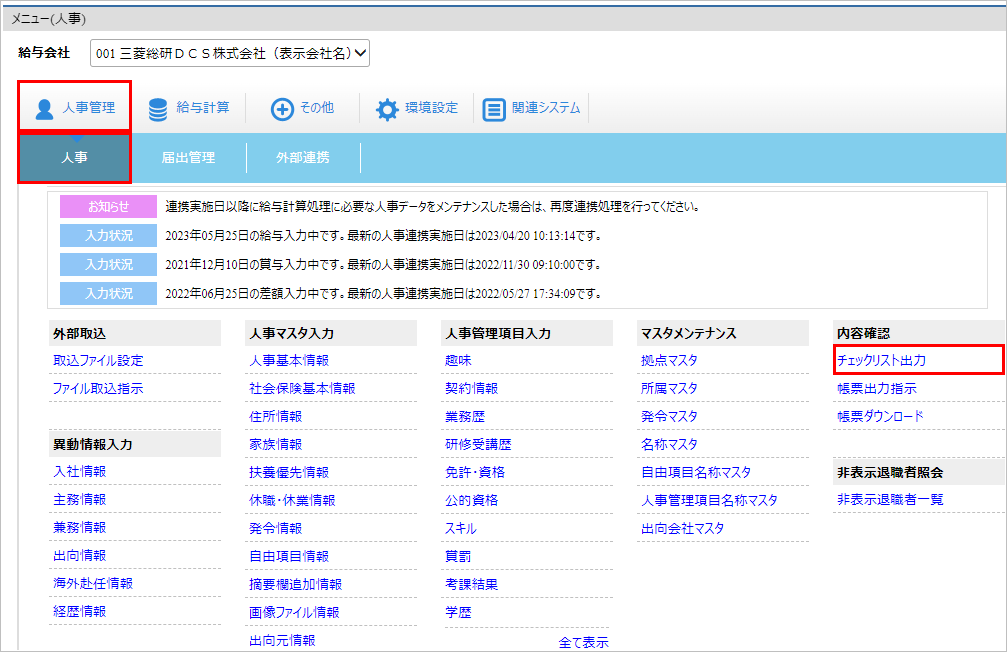Click 入力状況 label for 2022年06月25日 差額

click(x=109, y=293)
